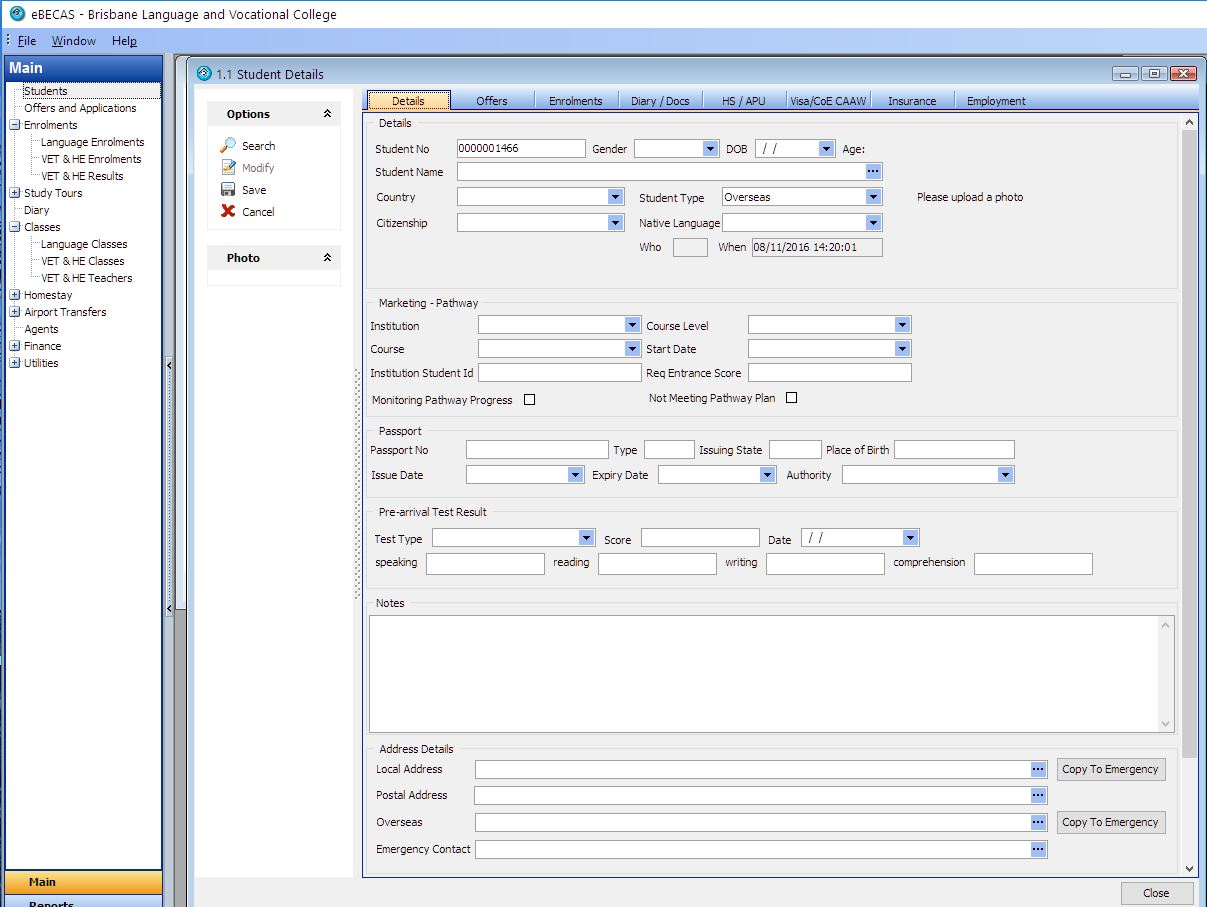
Task: Click the Close button at bottom right
Action: 1156,893
